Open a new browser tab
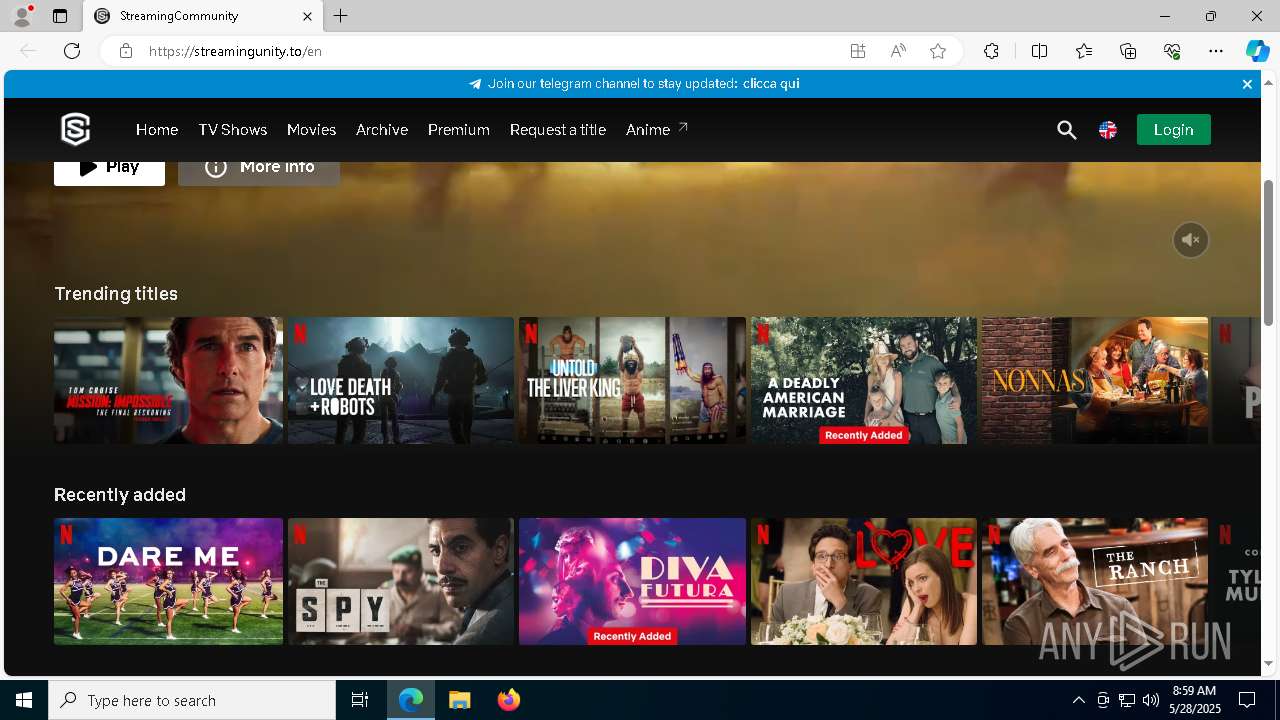 tap(341, 16)
